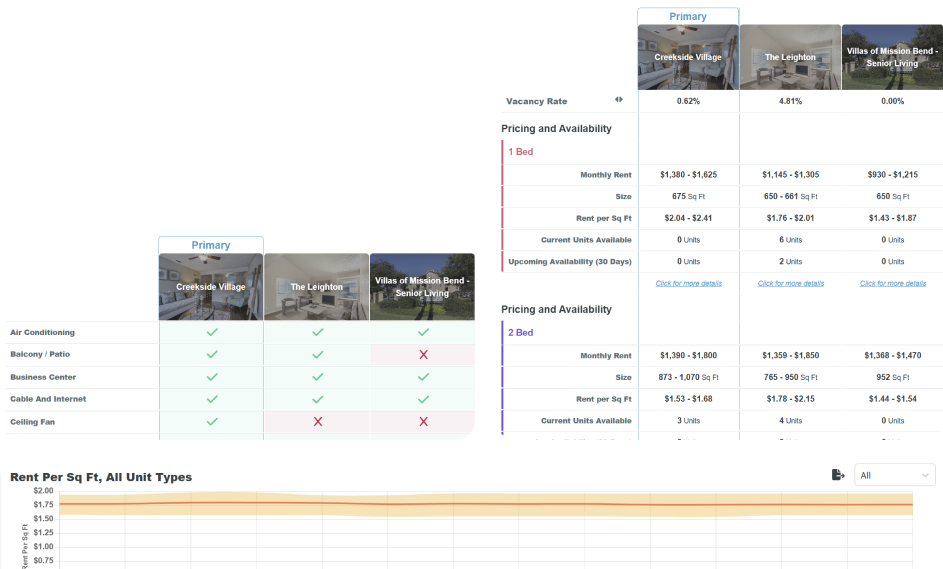This screenshot has width=943, height=569.
Task: Click Creekside Village thumbnail in the pricing table
Action: pyautogui.click(x=688, y=57)
